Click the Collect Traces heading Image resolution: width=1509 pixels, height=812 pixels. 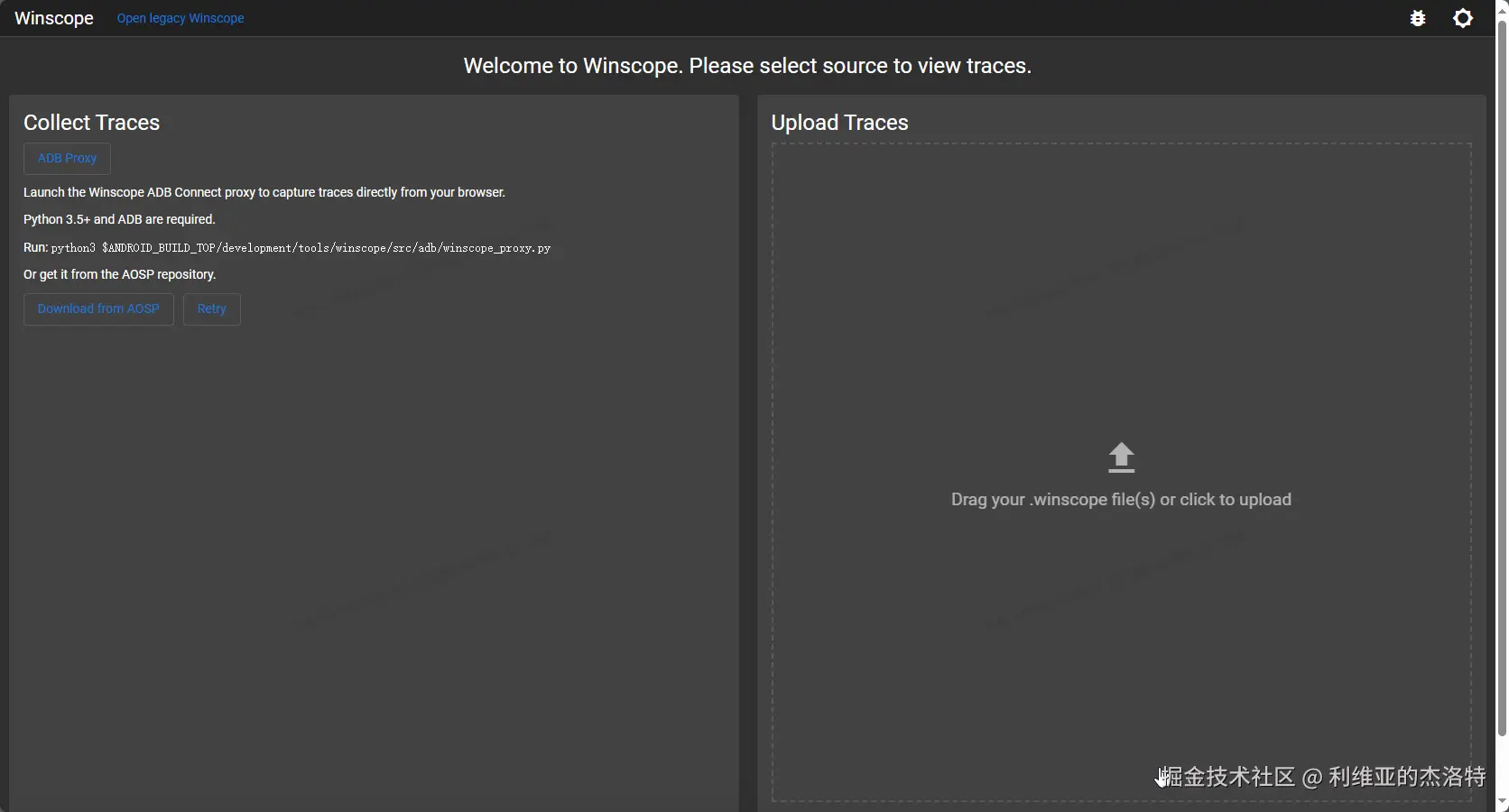click(x=91, y=123)
